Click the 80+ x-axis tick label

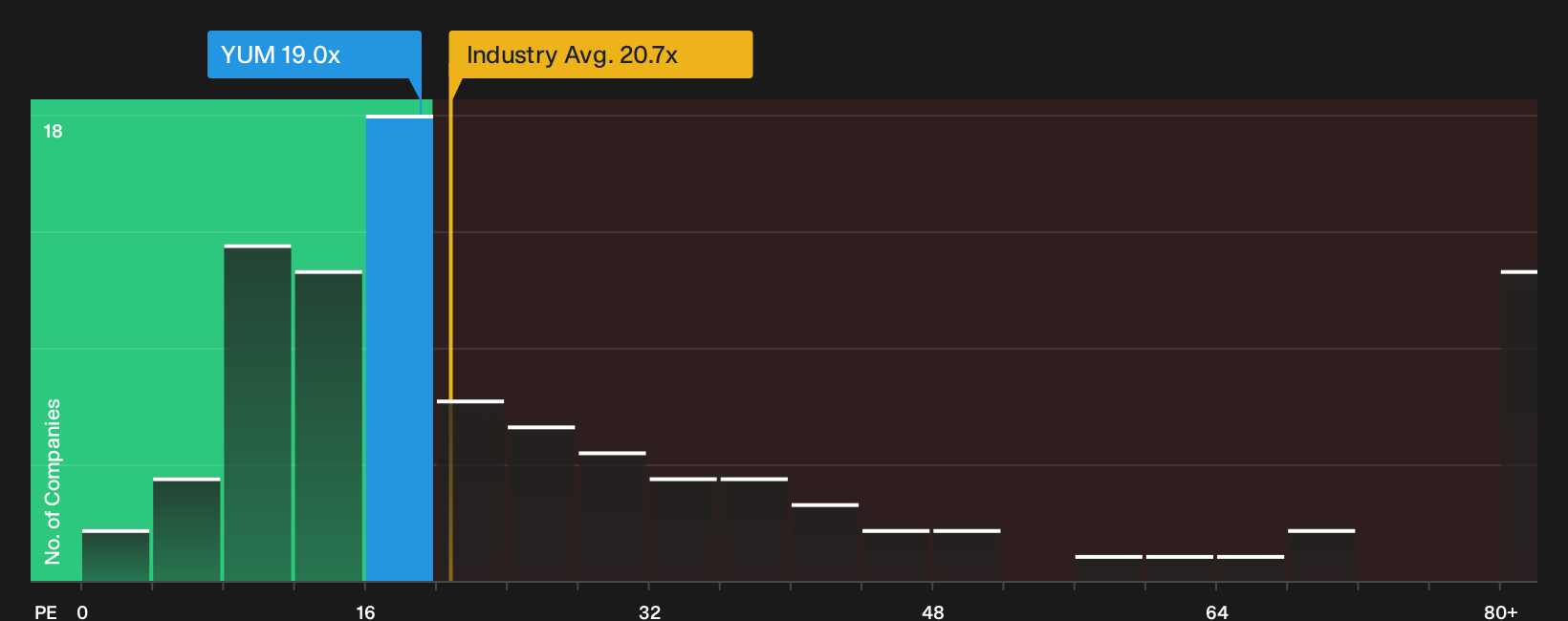tap(1501, 611)
